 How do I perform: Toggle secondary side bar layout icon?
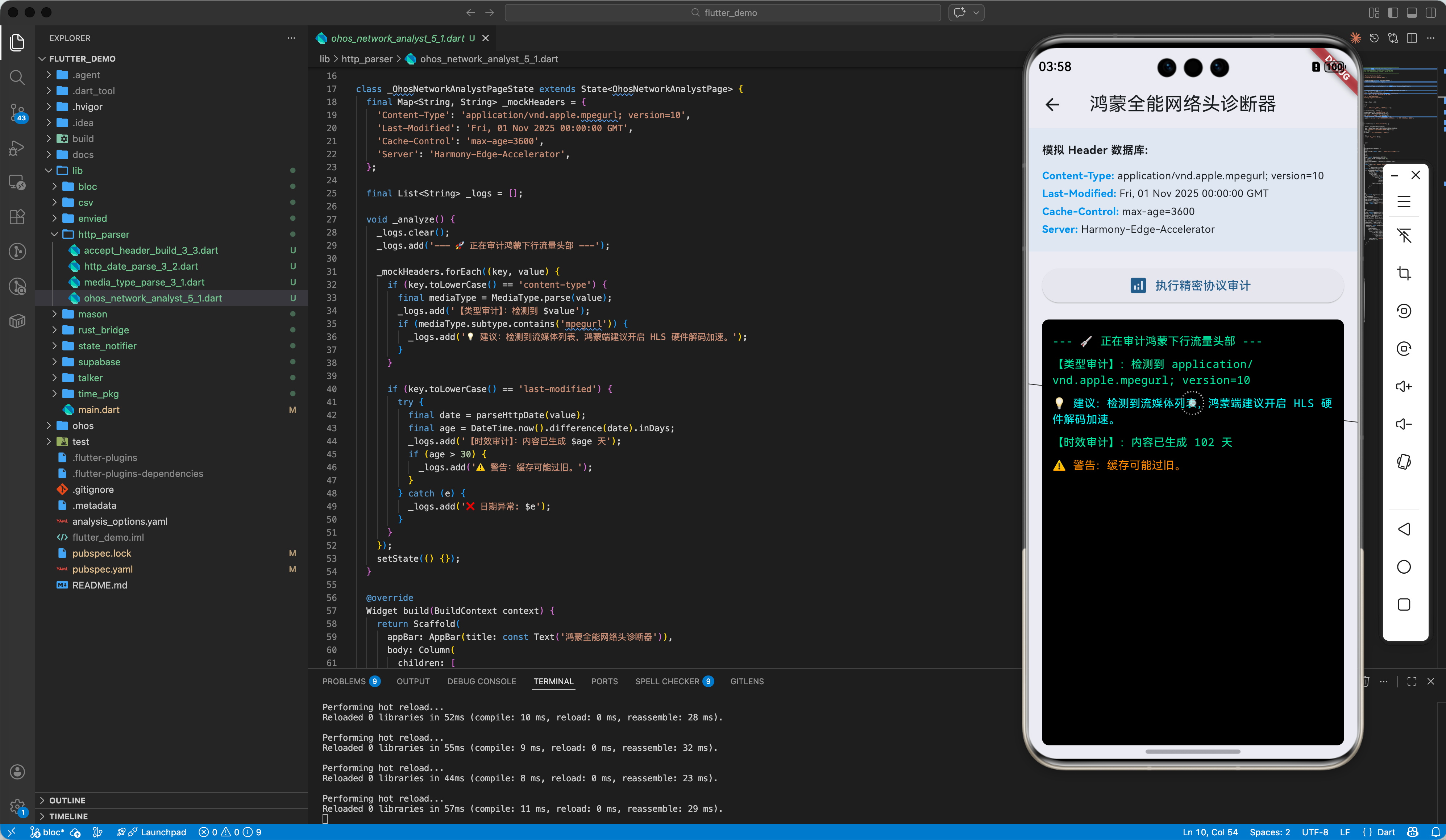pos(1430,13)
